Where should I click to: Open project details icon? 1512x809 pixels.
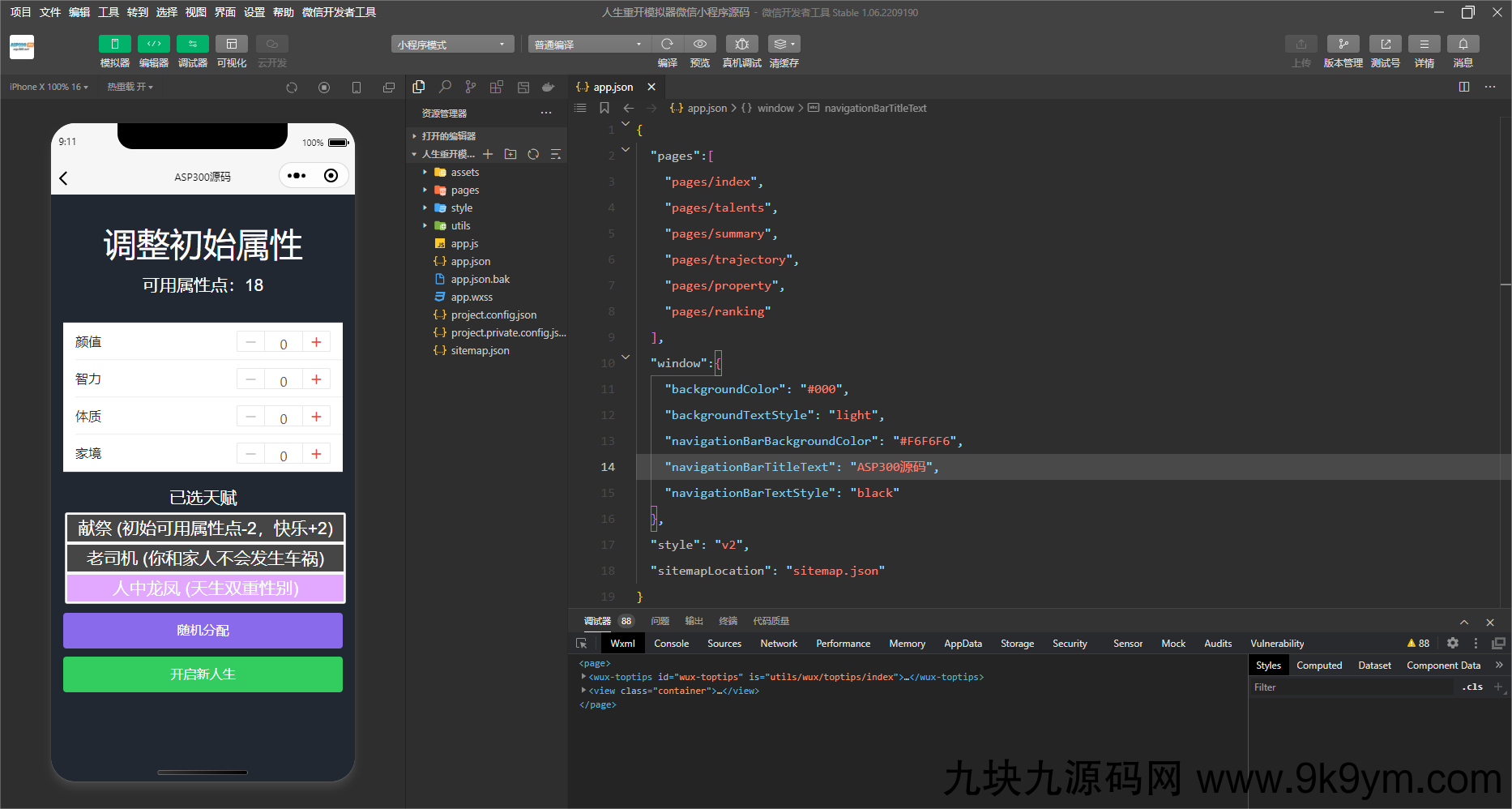[1424, 44]
